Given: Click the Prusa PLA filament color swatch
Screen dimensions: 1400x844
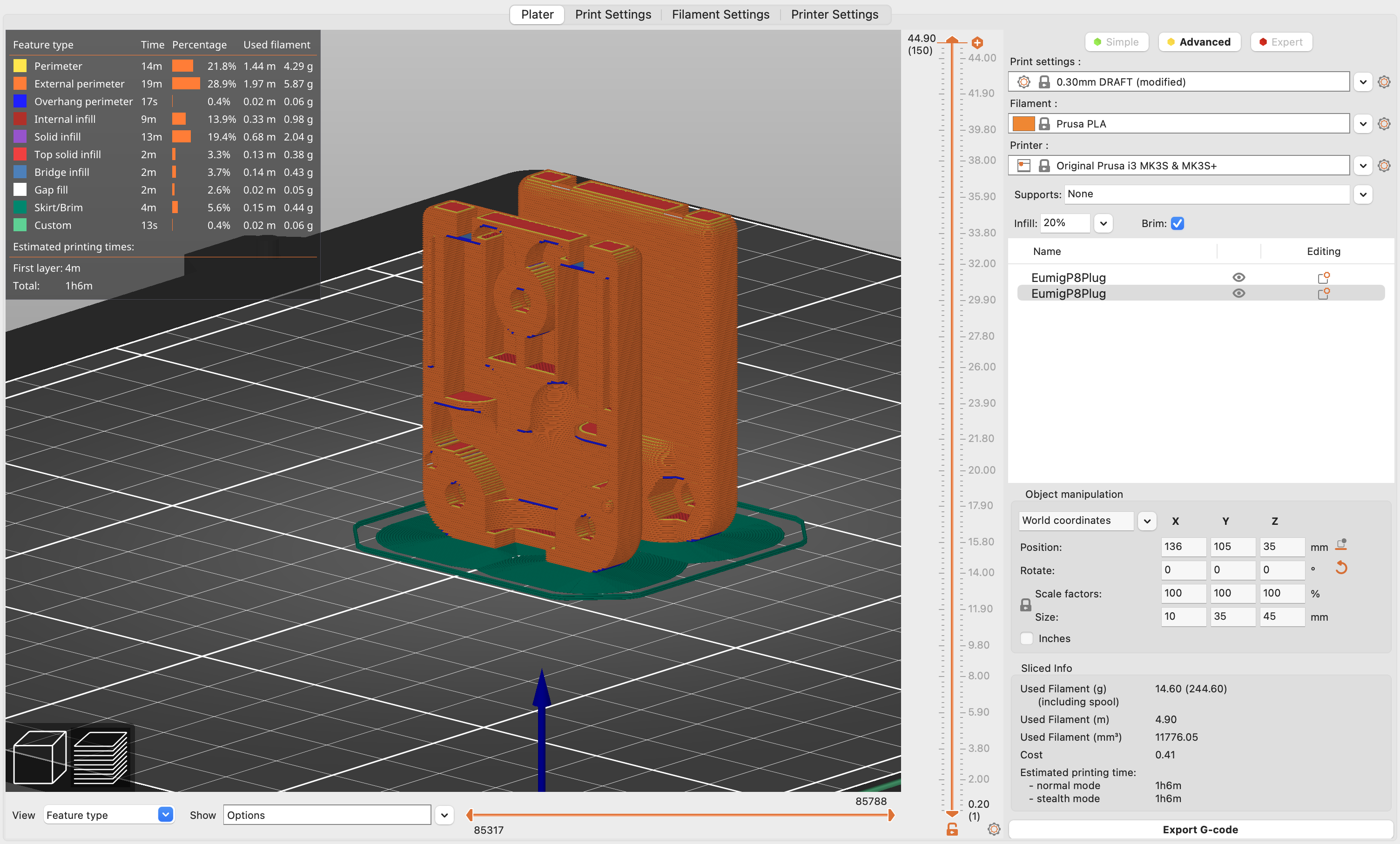Looking at the screenshot, I should coord(1023,123).
